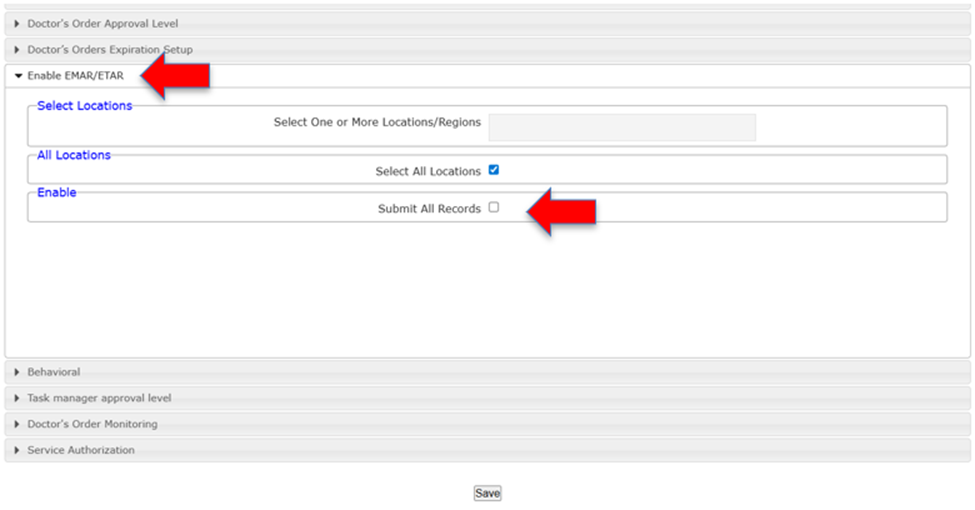Click the 'Enable' group heading
This screenshot has width=975, height=510.
(57, 192)
